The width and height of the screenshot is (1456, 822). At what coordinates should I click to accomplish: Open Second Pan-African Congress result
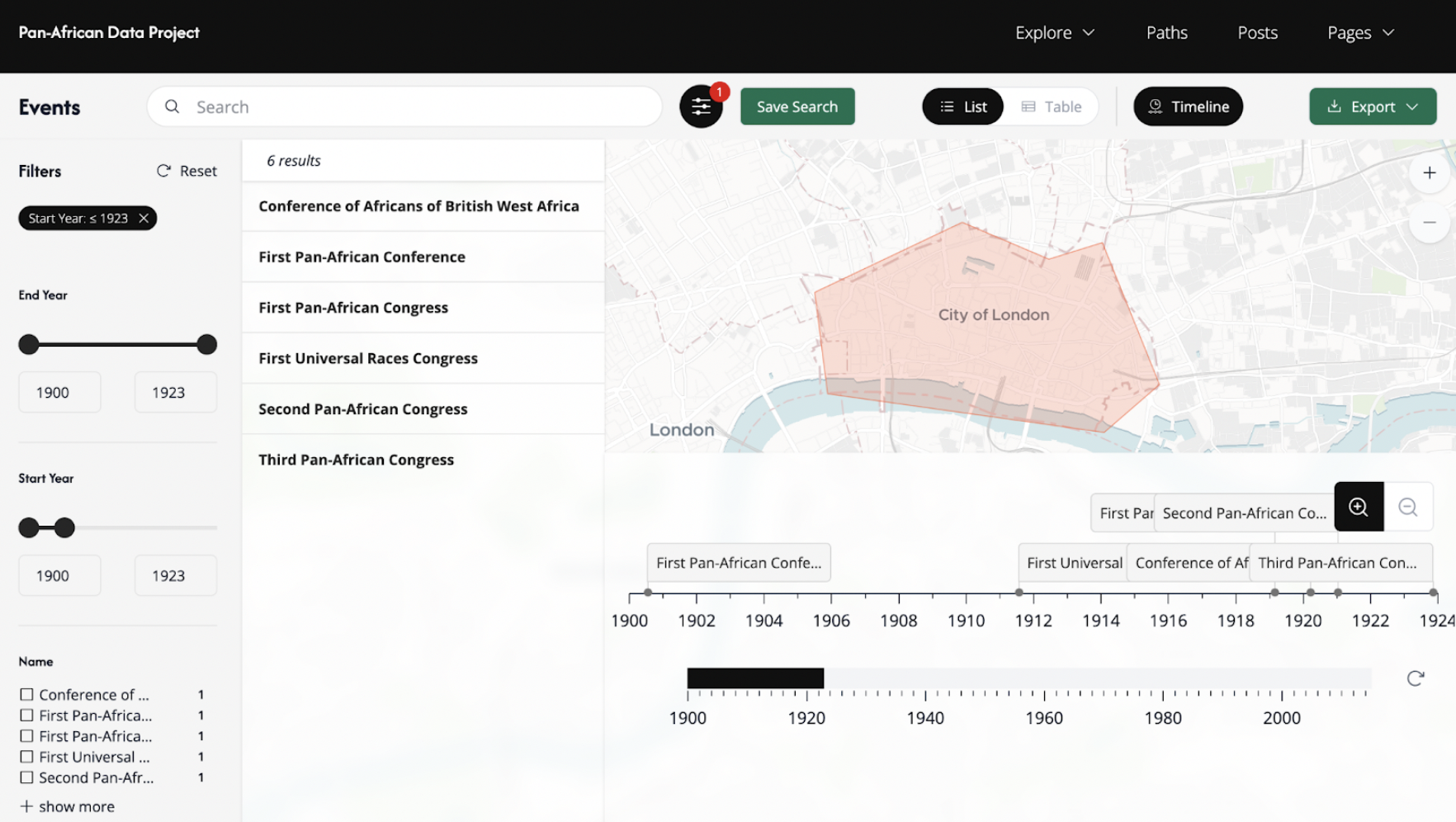click(x=423, y=409)
